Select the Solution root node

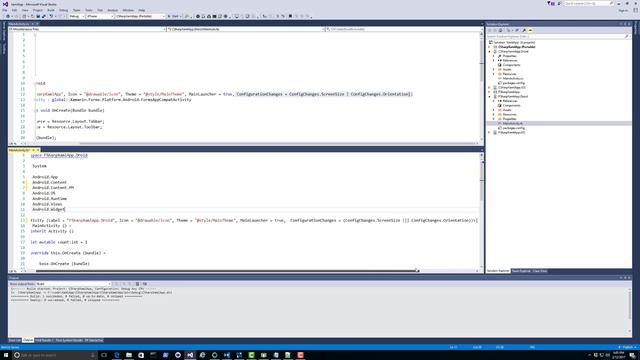click(x=514, y=42)
